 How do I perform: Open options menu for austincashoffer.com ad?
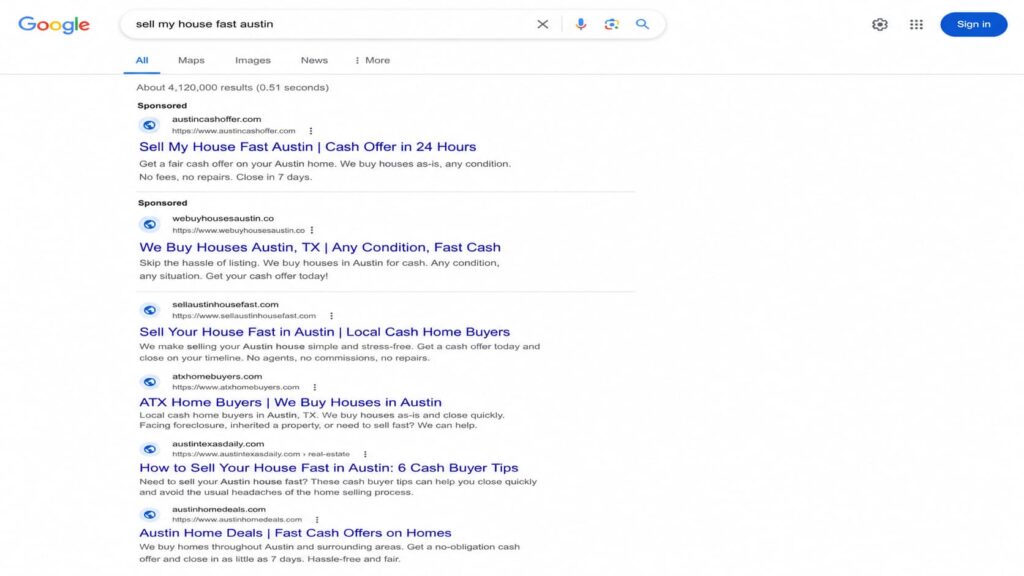(x=311, y=131)
